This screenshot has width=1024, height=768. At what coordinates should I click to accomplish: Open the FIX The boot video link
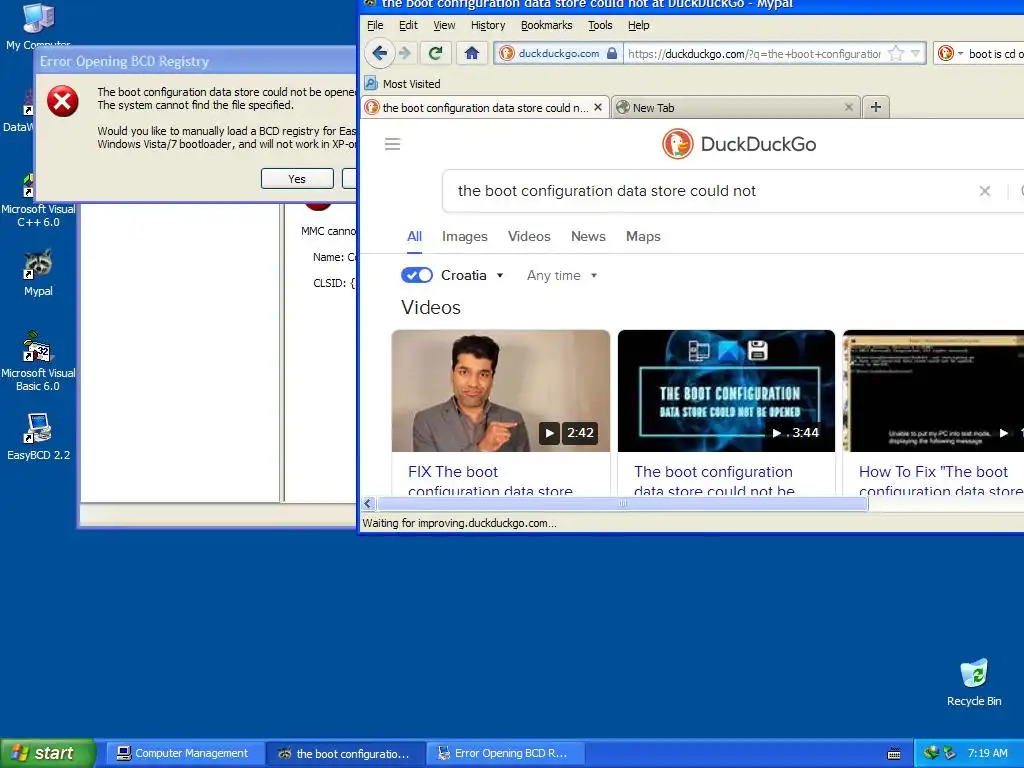(490, 481)
